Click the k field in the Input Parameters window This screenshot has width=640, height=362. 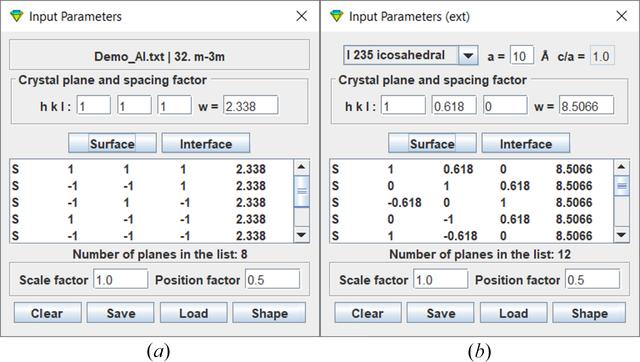pos(134,106)
